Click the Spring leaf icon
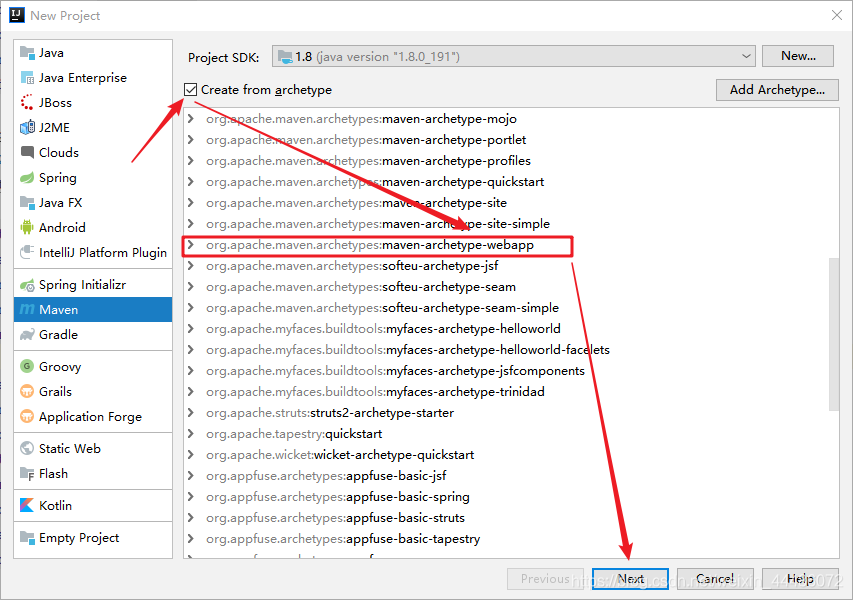853x600 pixels. 27,178
